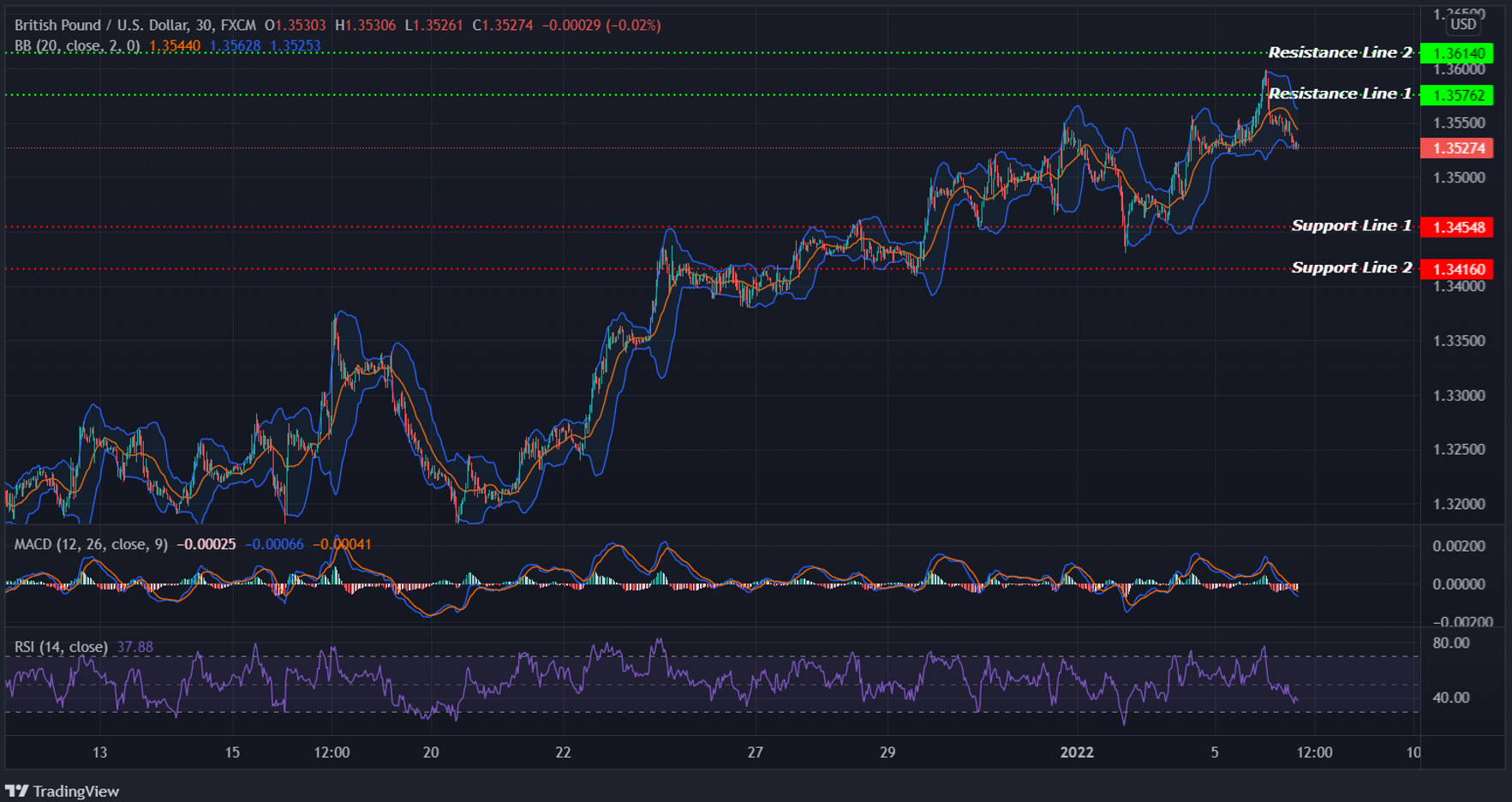
Task: Toggle visibility of the RSI (14, close) indicator
Action: (60, 647)
